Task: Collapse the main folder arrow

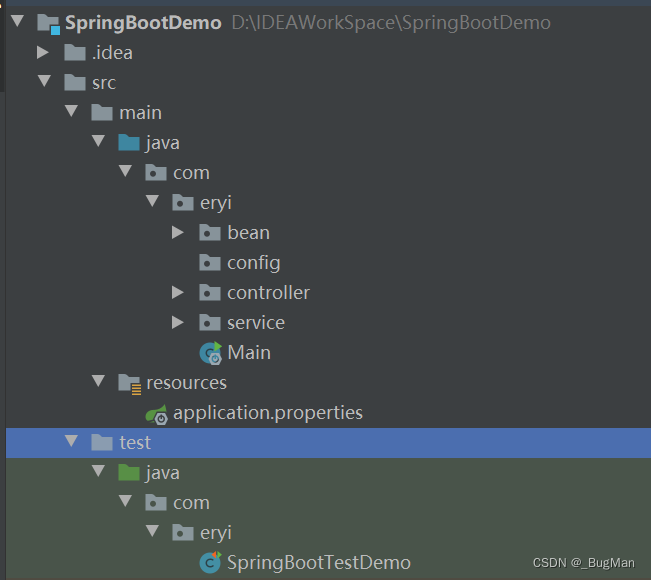Action: coord(71,111)
